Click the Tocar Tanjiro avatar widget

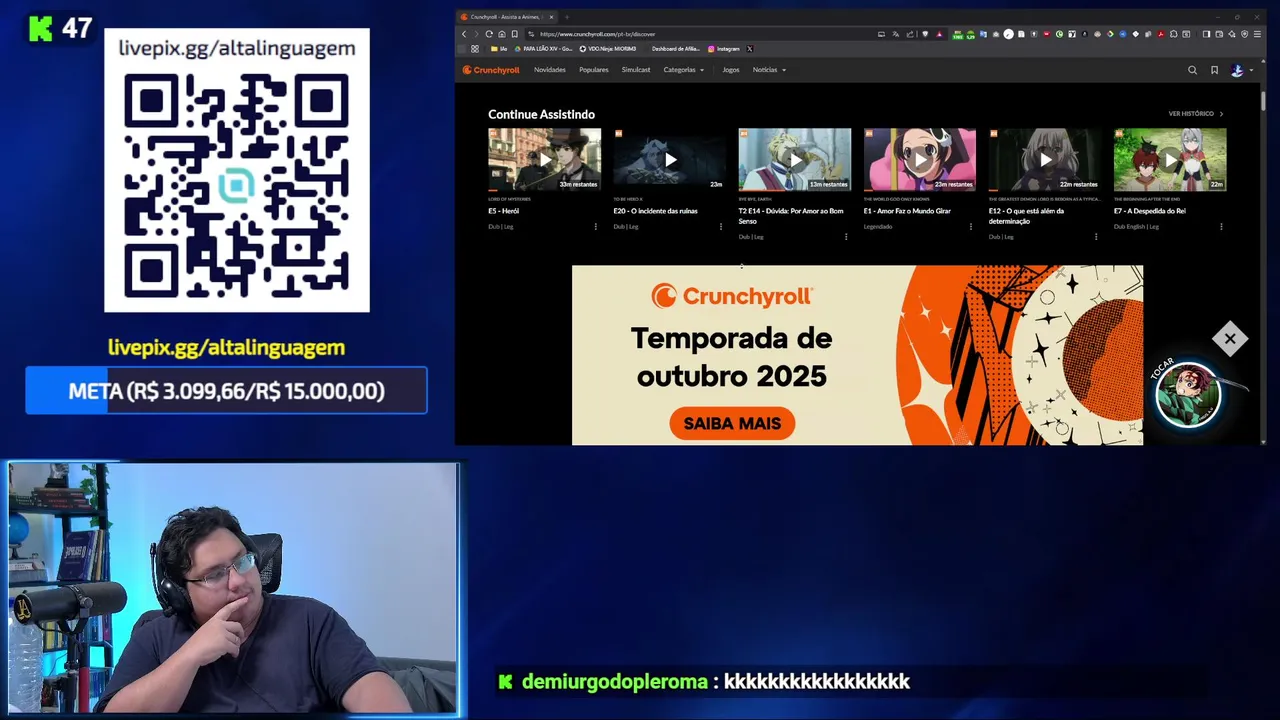point(1188,395)
